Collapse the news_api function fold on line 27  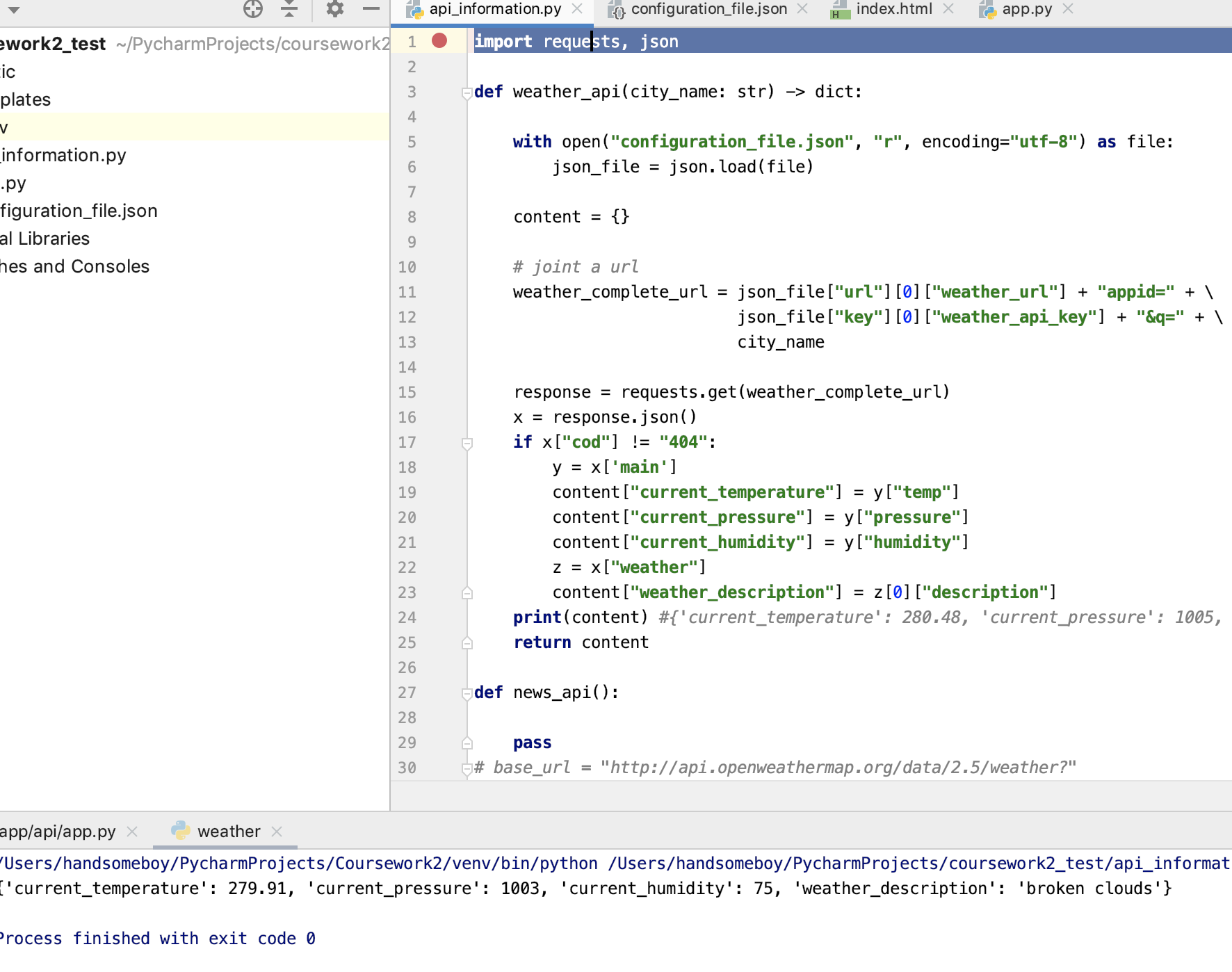[x=467, y=693]
